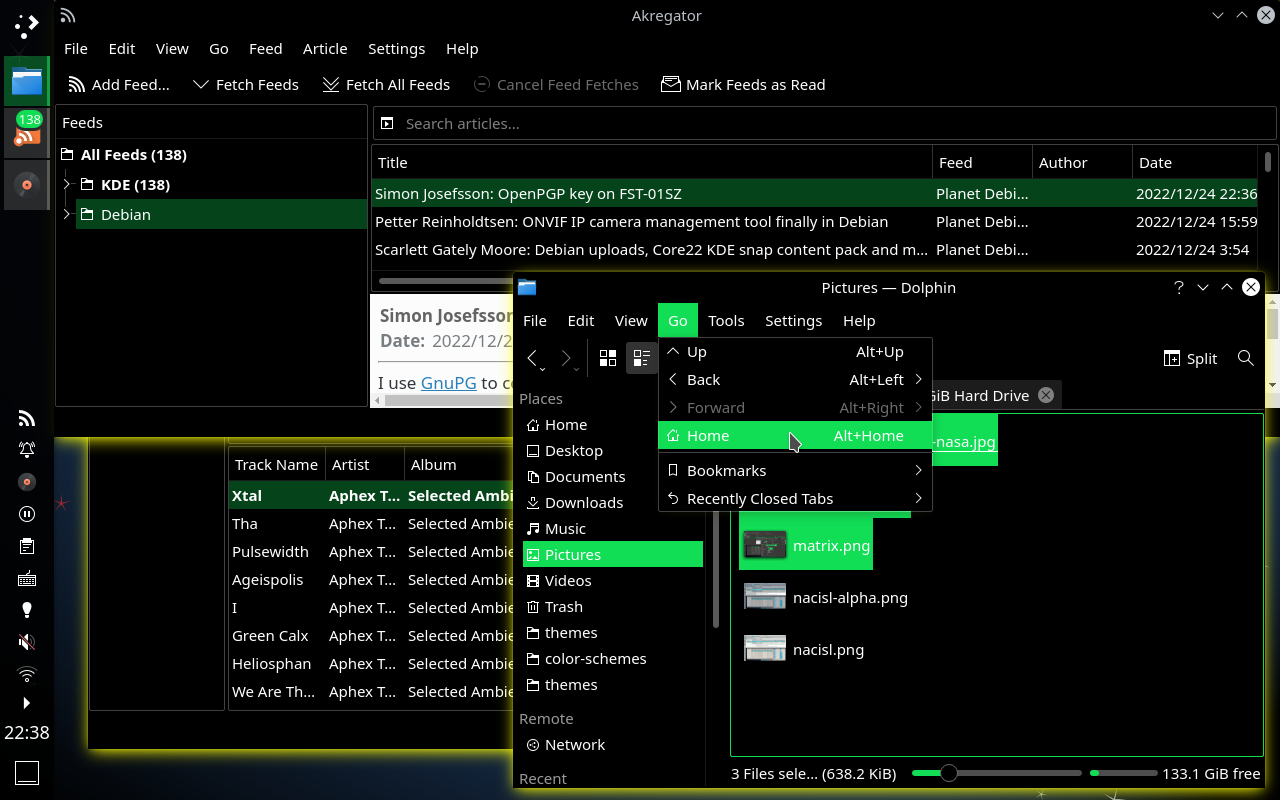Click the keyboard layout tray icon
1280x800 pixels.
click(x=27, y=578)
